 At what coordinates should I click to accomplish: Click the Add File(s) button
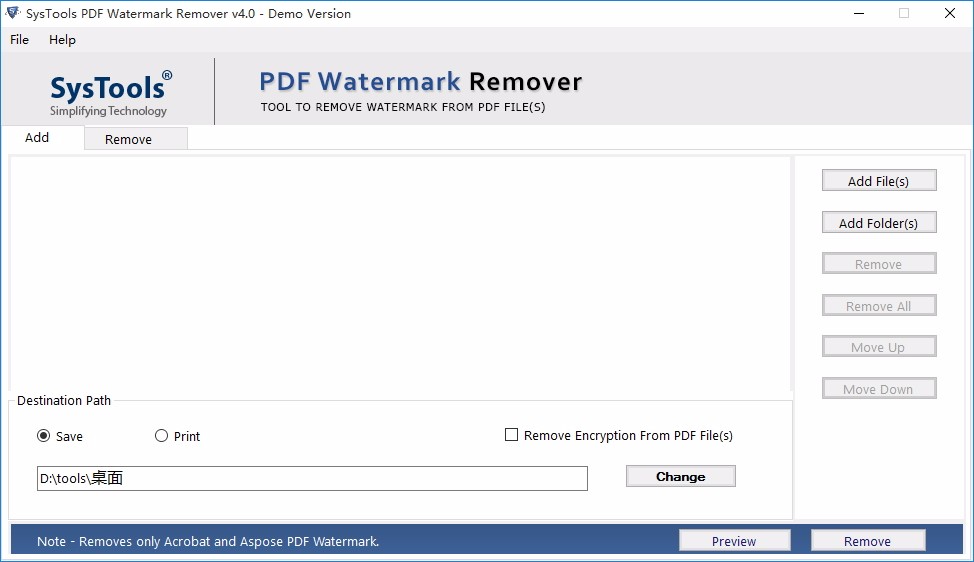coord(879,181)
